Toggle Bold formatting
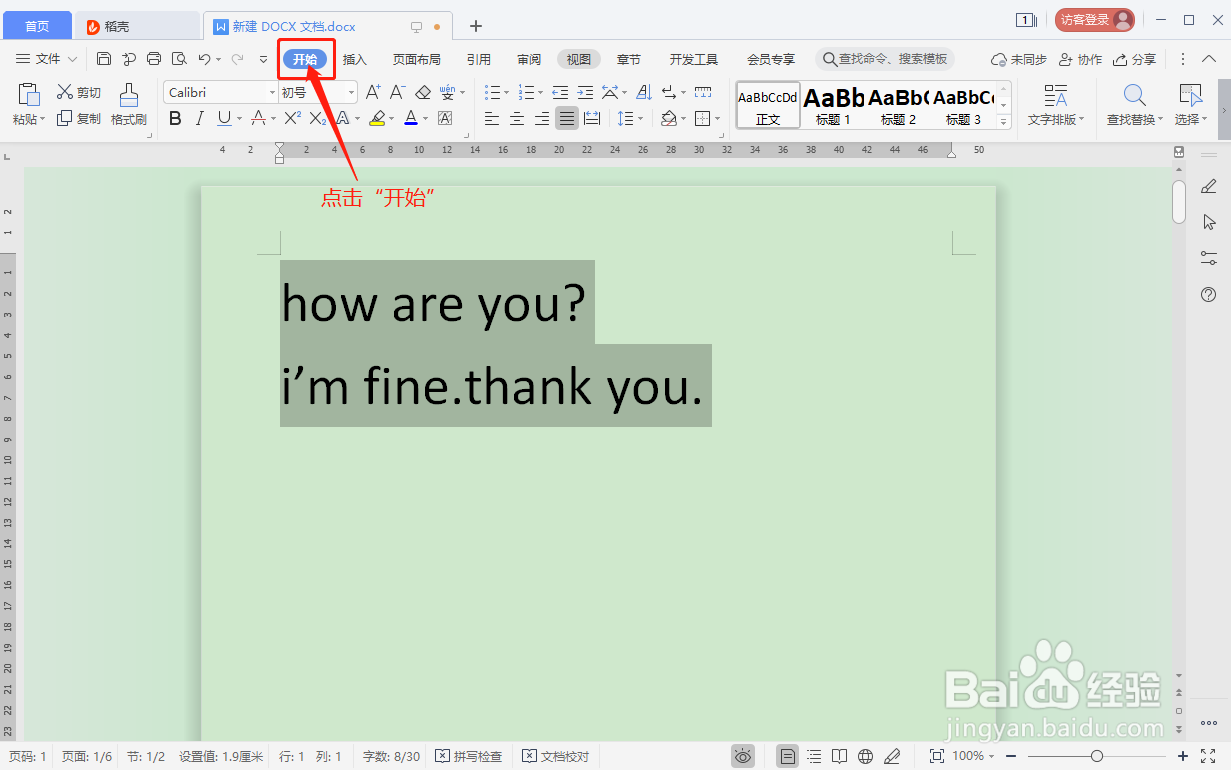 pyautogui.click(x=176, y=119)
